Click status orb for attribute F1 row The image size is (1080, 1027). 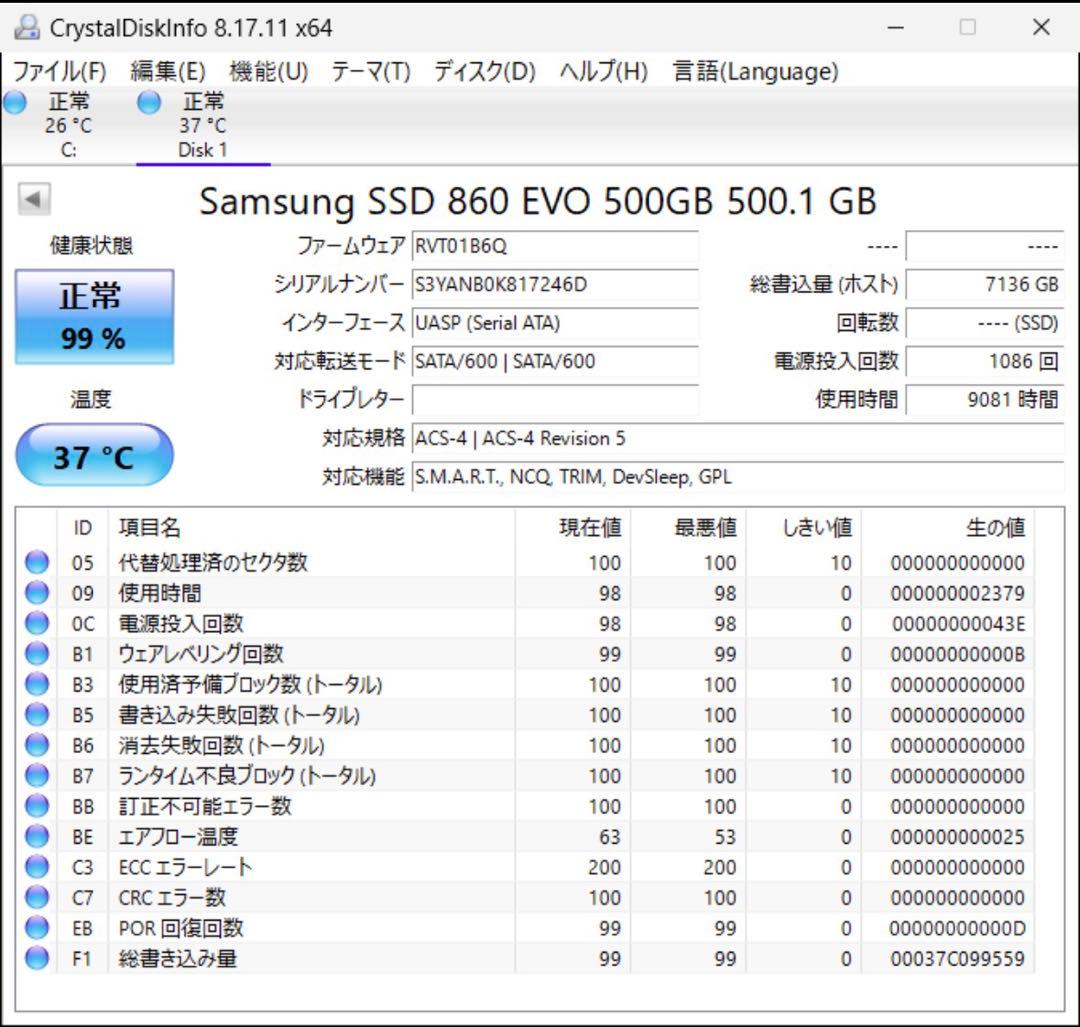[37, 957]
